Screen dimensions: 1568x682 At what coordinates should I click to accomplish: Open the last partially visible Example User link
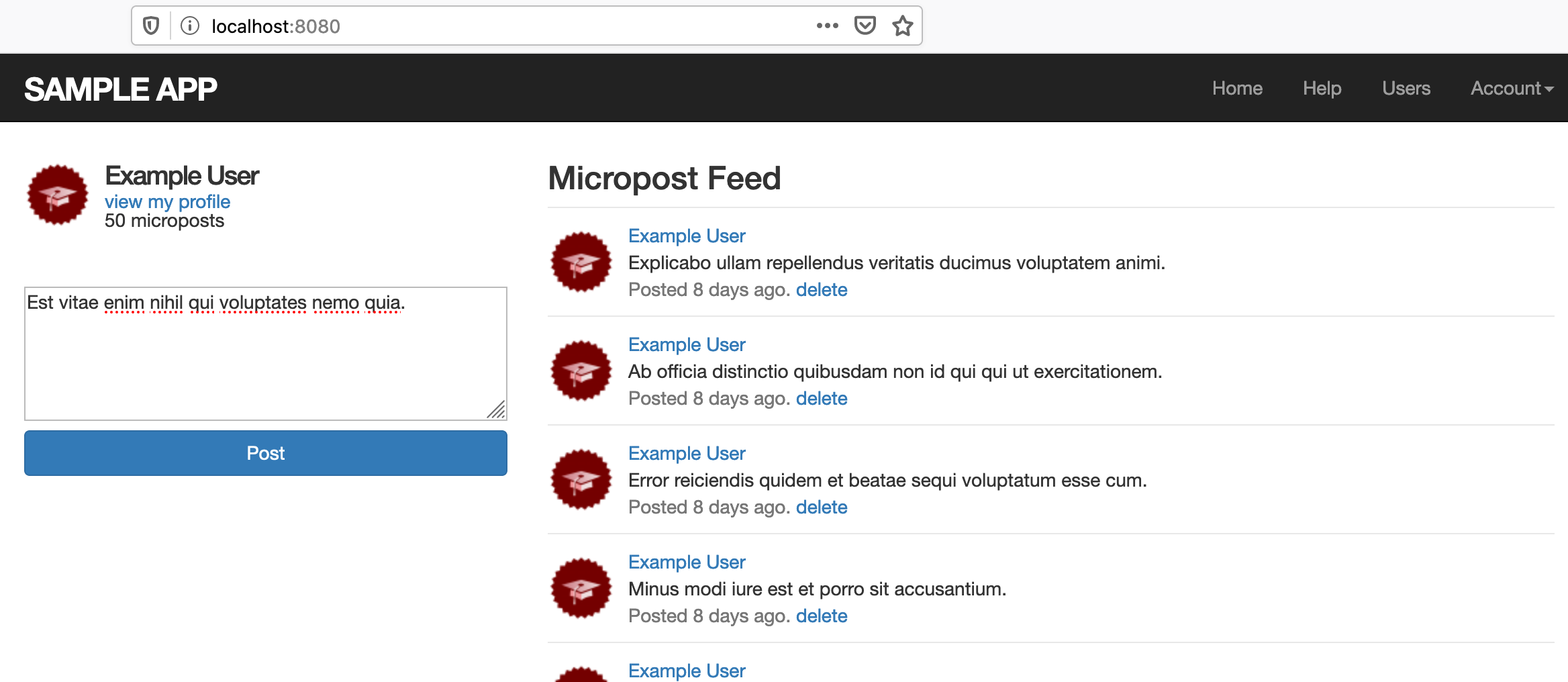pos(687,671)
